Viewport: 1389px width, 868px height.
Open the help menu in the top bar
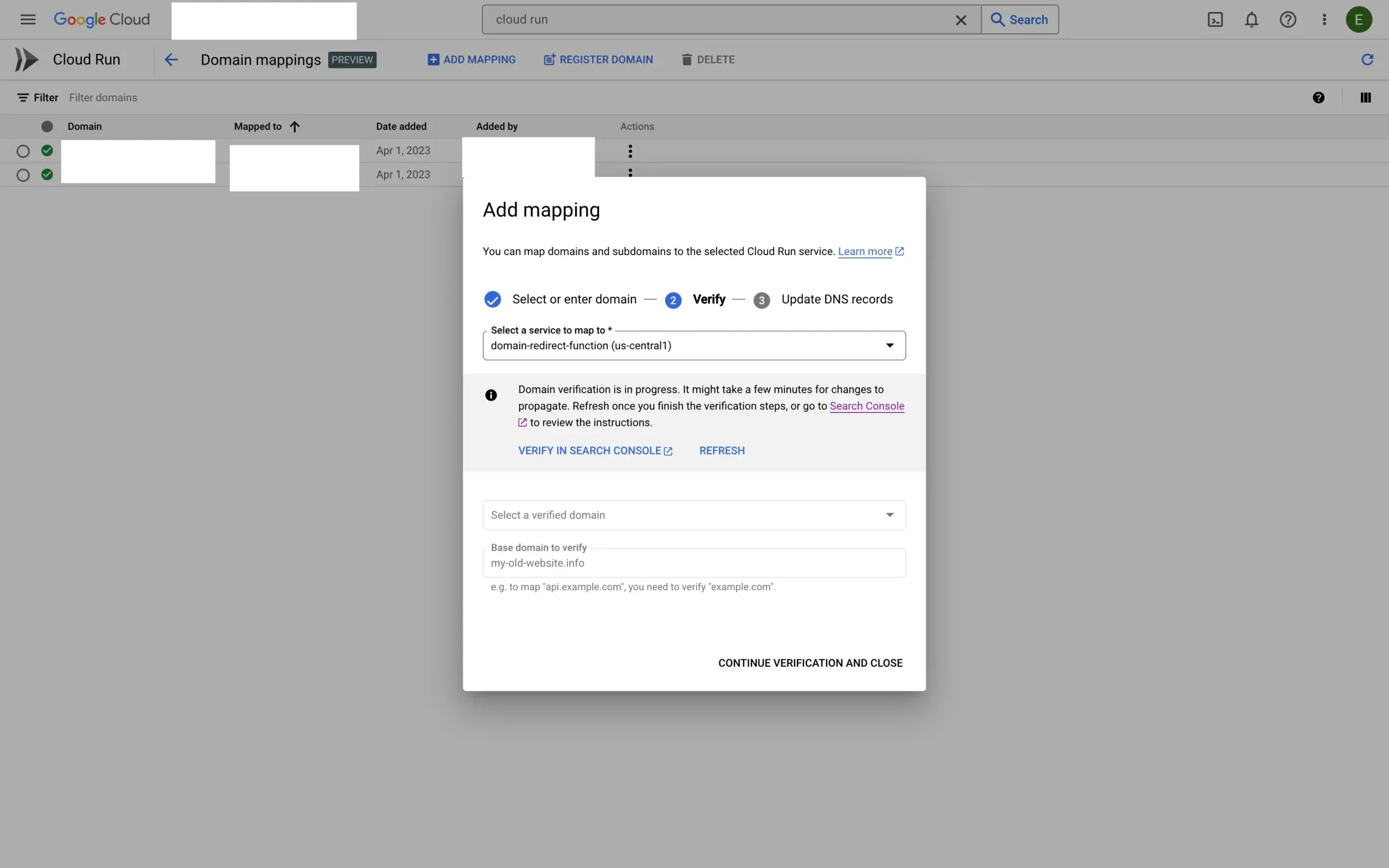click(1288, 19)
